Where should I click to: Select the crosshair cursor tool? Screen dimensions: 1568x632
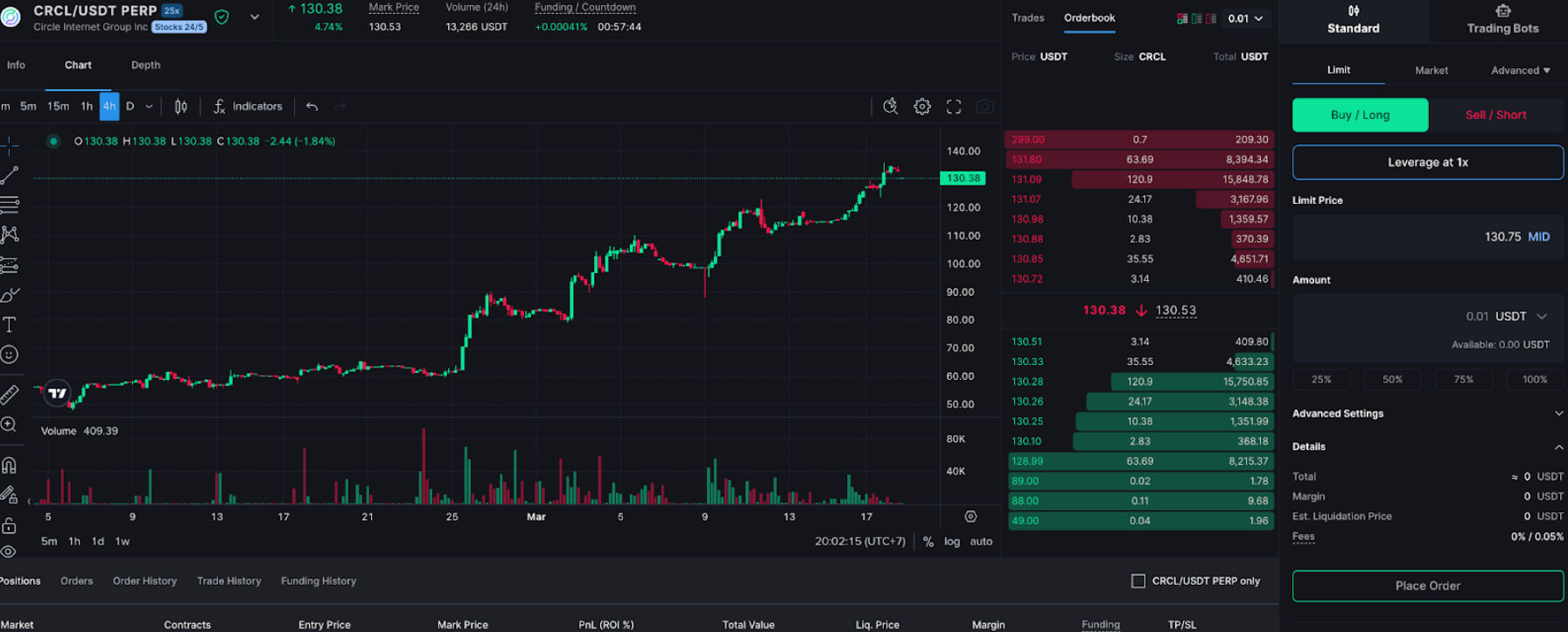(9, 145)
